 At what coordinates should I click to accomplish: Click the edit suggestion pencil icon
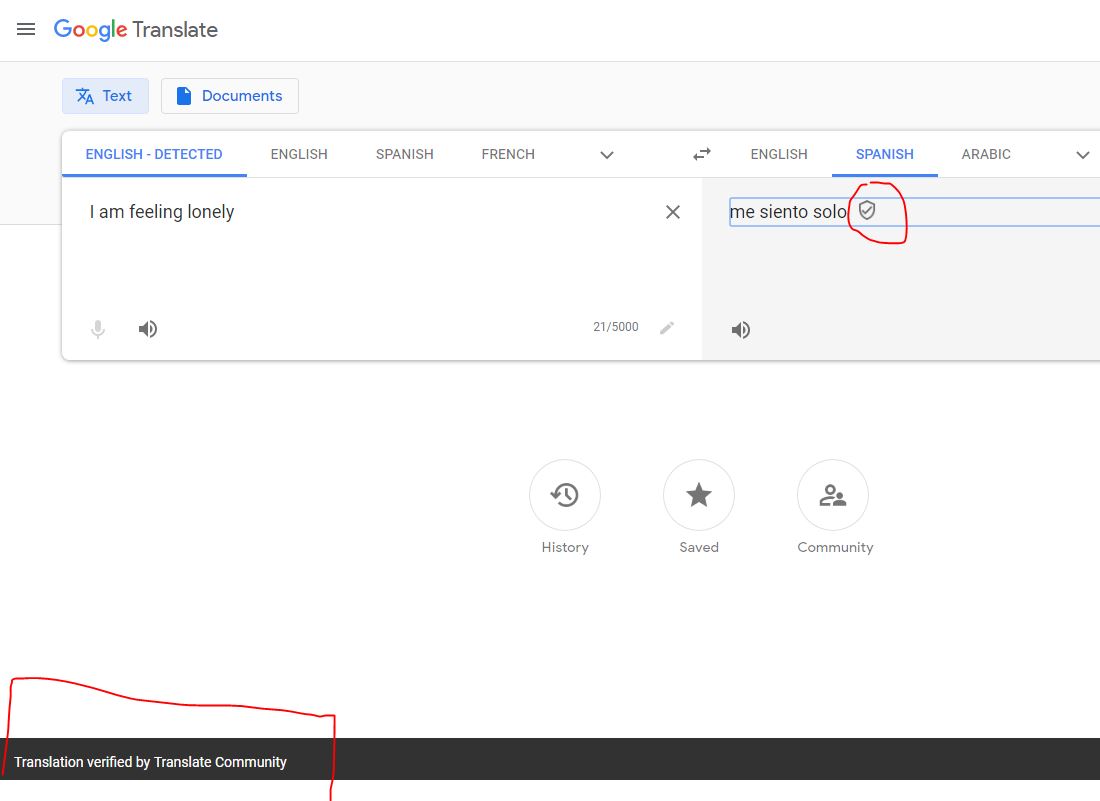(667, 326)
